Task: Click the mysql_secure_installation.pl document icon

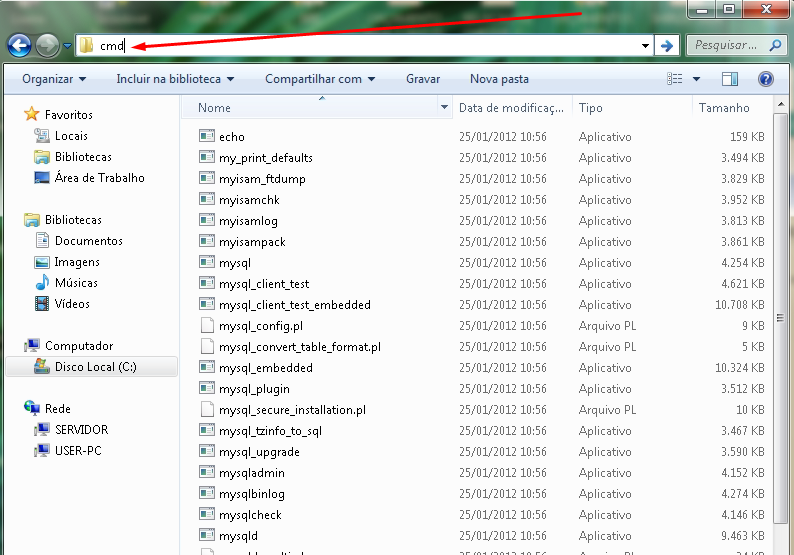Action: (207, 409)
